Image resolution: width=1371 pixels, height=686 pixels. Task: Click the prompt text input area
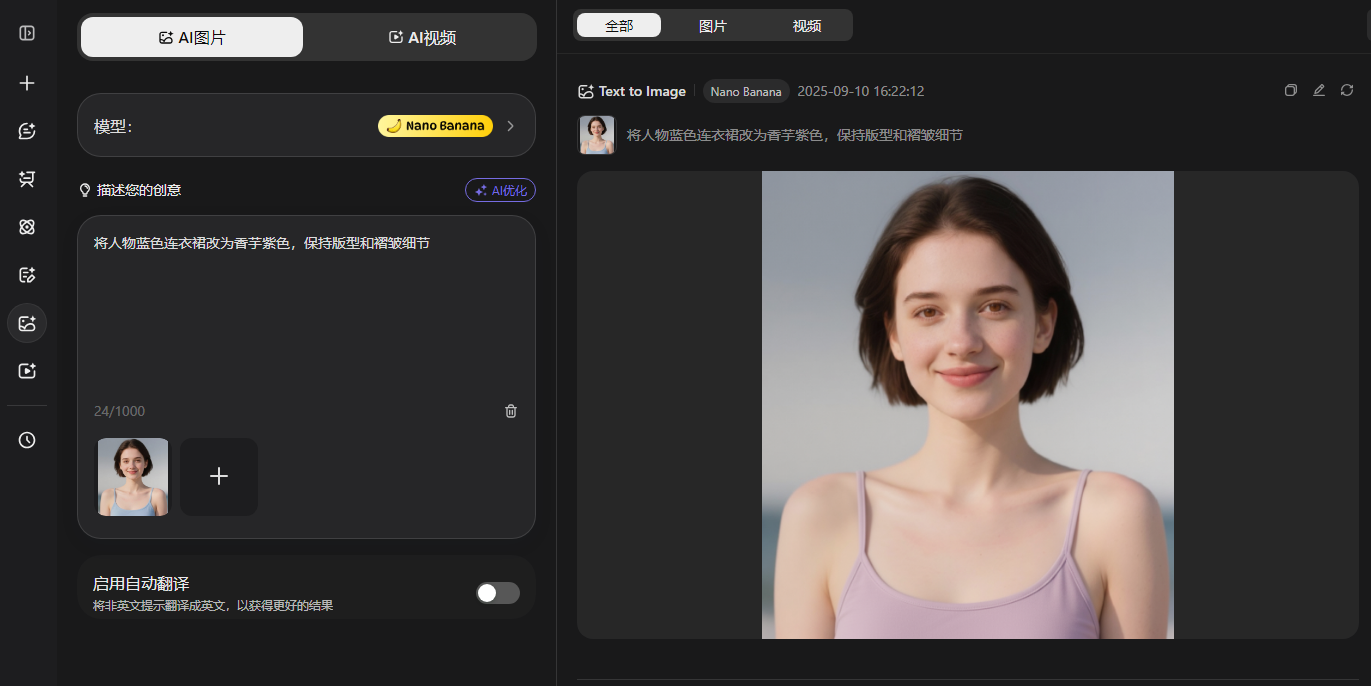306,315
